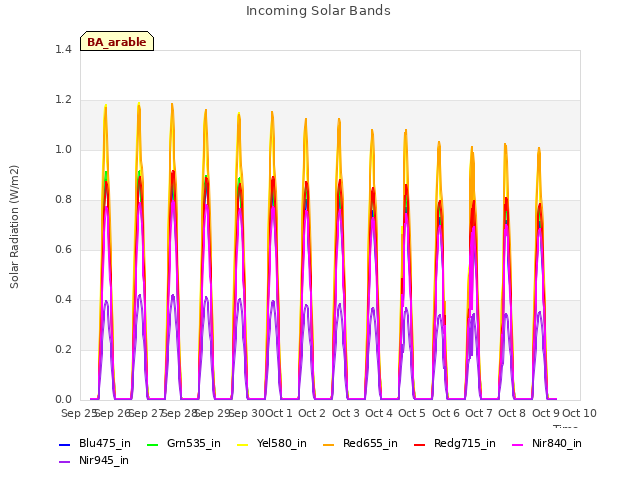Image resolution: width=640 pixels, height=480 pixels.
Task: Click the Oct 1 x-axis tick label
Action: click(279, 413)
